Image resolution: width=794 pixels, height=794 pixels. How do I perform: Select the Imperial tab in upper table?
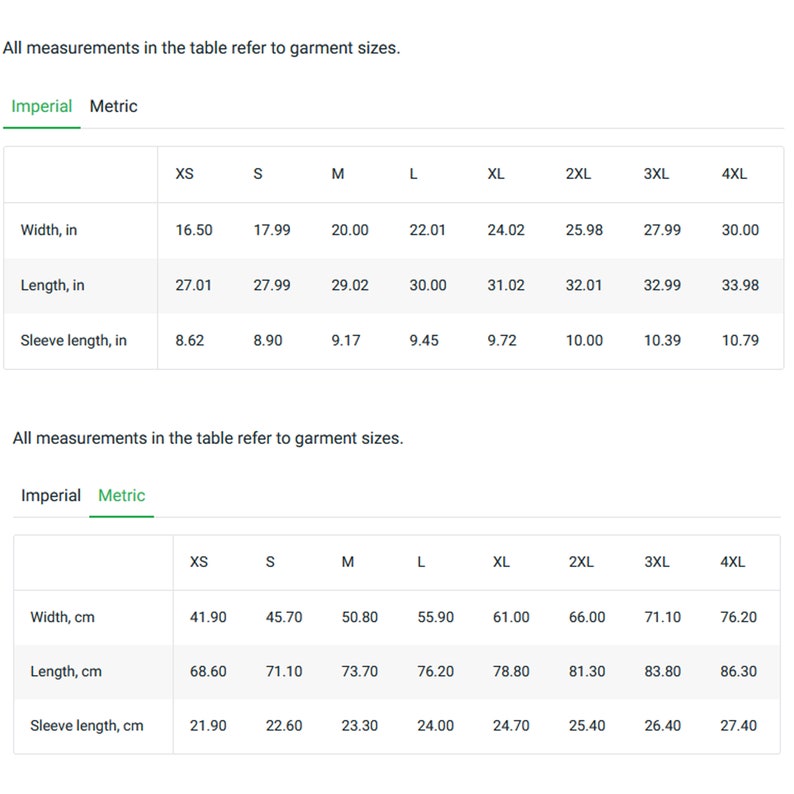coord(42,106)
